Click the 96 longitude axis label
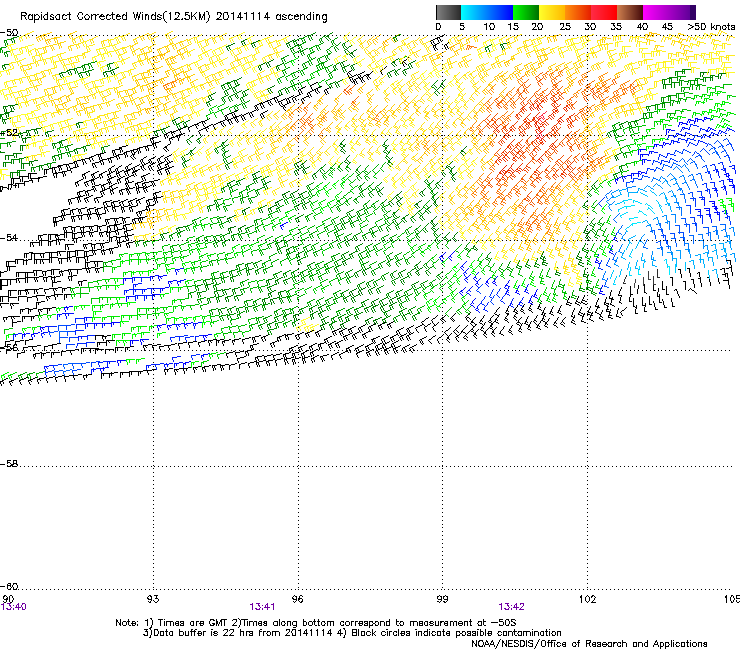This screenshot has width=740, height=650. pos(297,599)
